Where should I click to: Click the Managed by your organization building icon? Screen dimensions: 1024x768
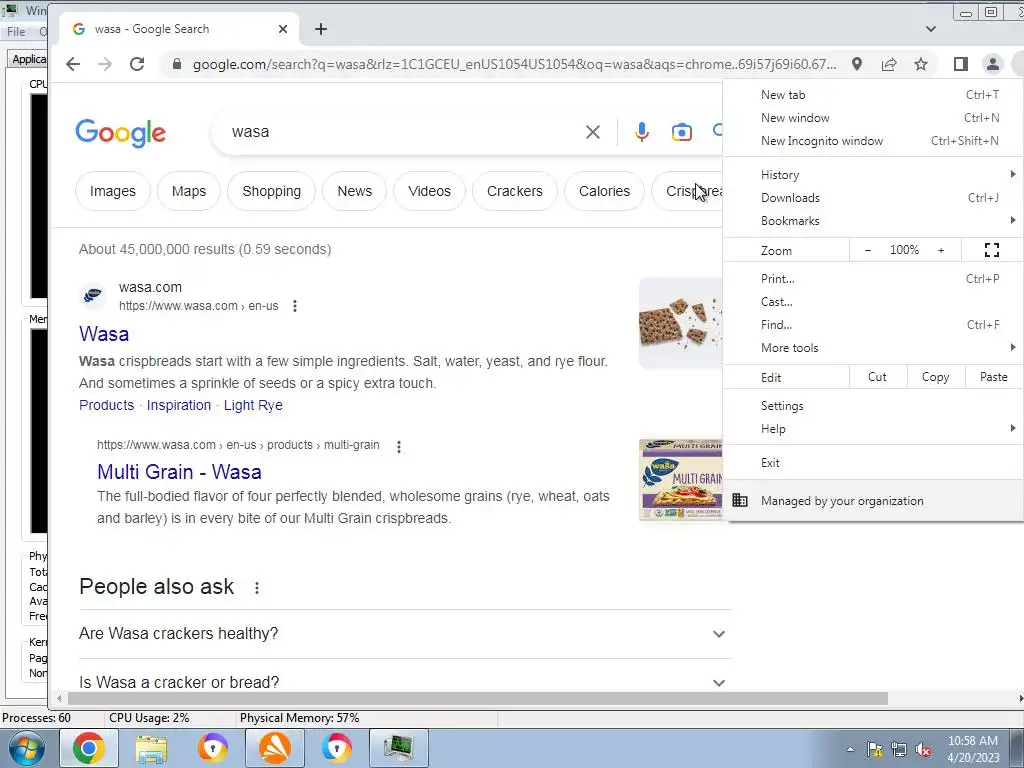(739, 501)
